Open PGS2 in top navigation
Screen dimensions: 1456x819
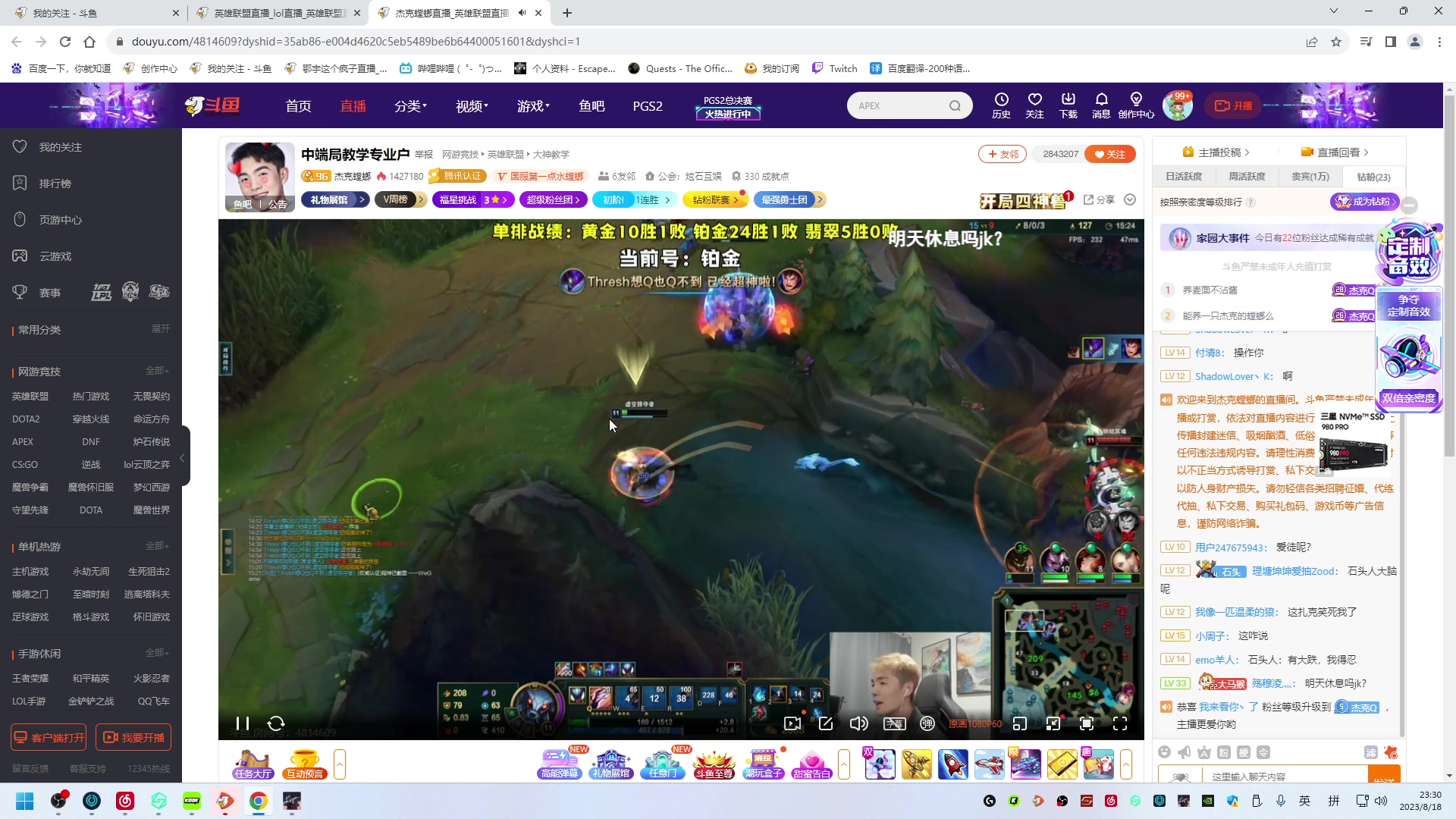tap(648, 106)
